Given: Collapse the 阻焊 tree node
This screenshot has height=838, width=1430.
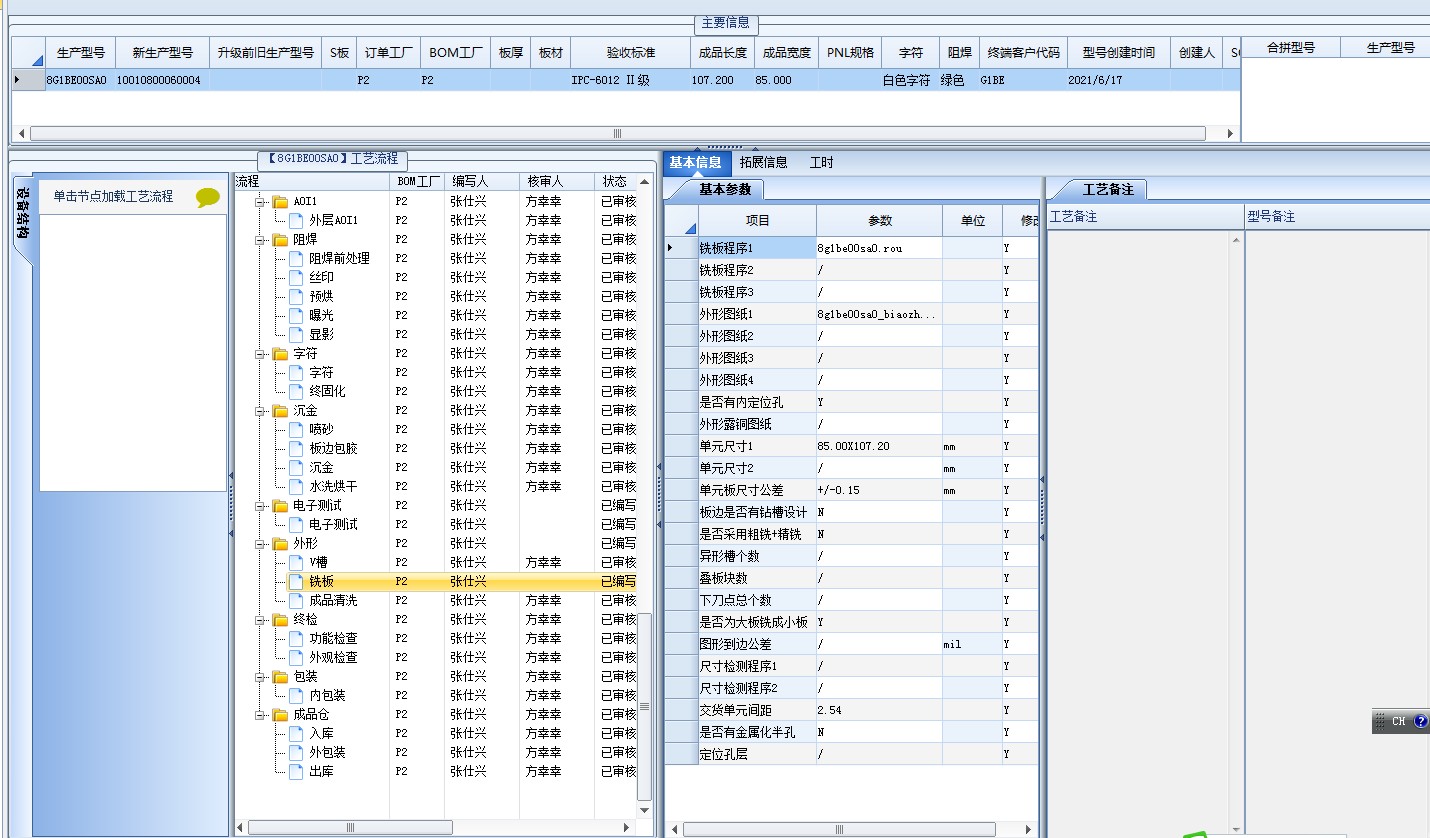Looking at the screenshot, I should pyautogui.click(x=260, y=239).
